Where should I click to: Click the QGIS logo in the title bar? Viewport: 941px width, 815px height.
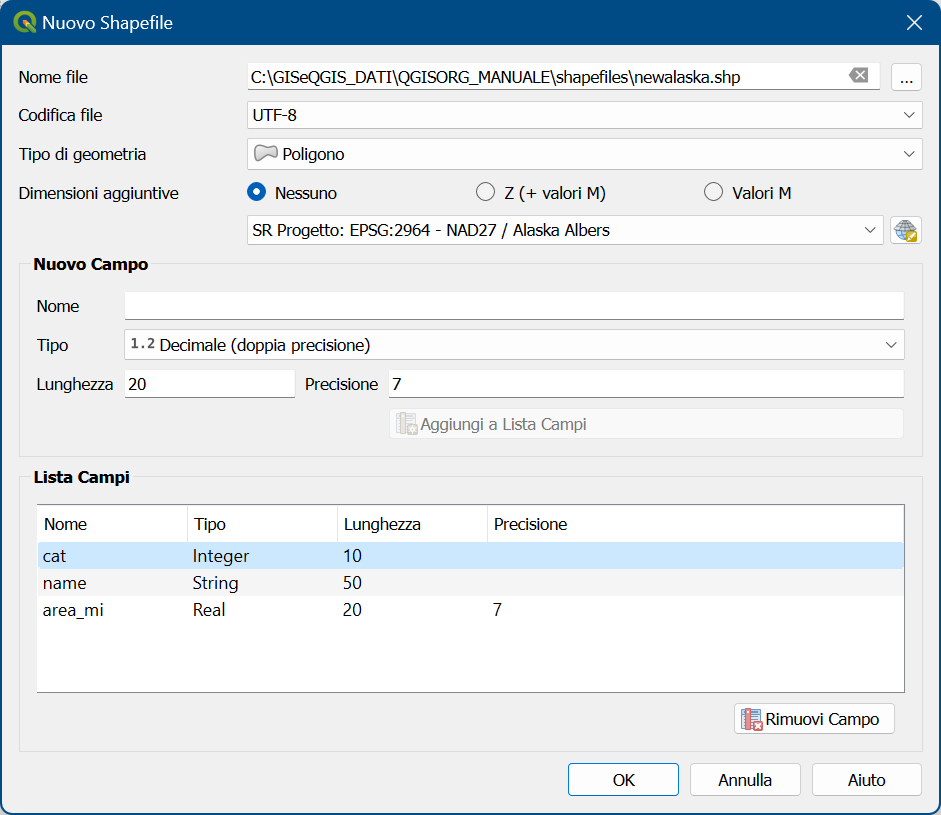pos(25,22)
